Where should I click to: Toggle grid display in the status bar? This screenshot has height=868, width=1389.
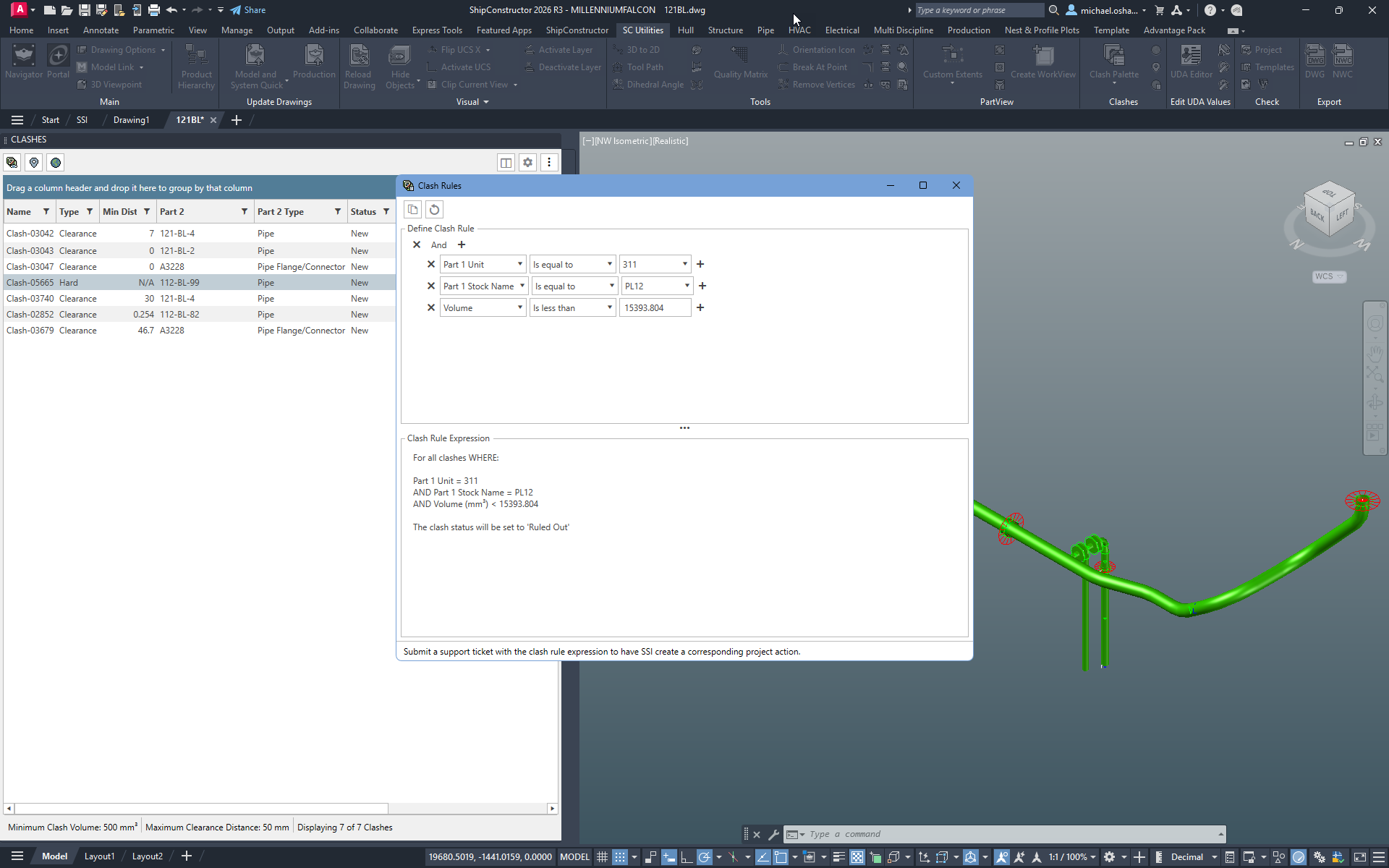click(602, 856)
